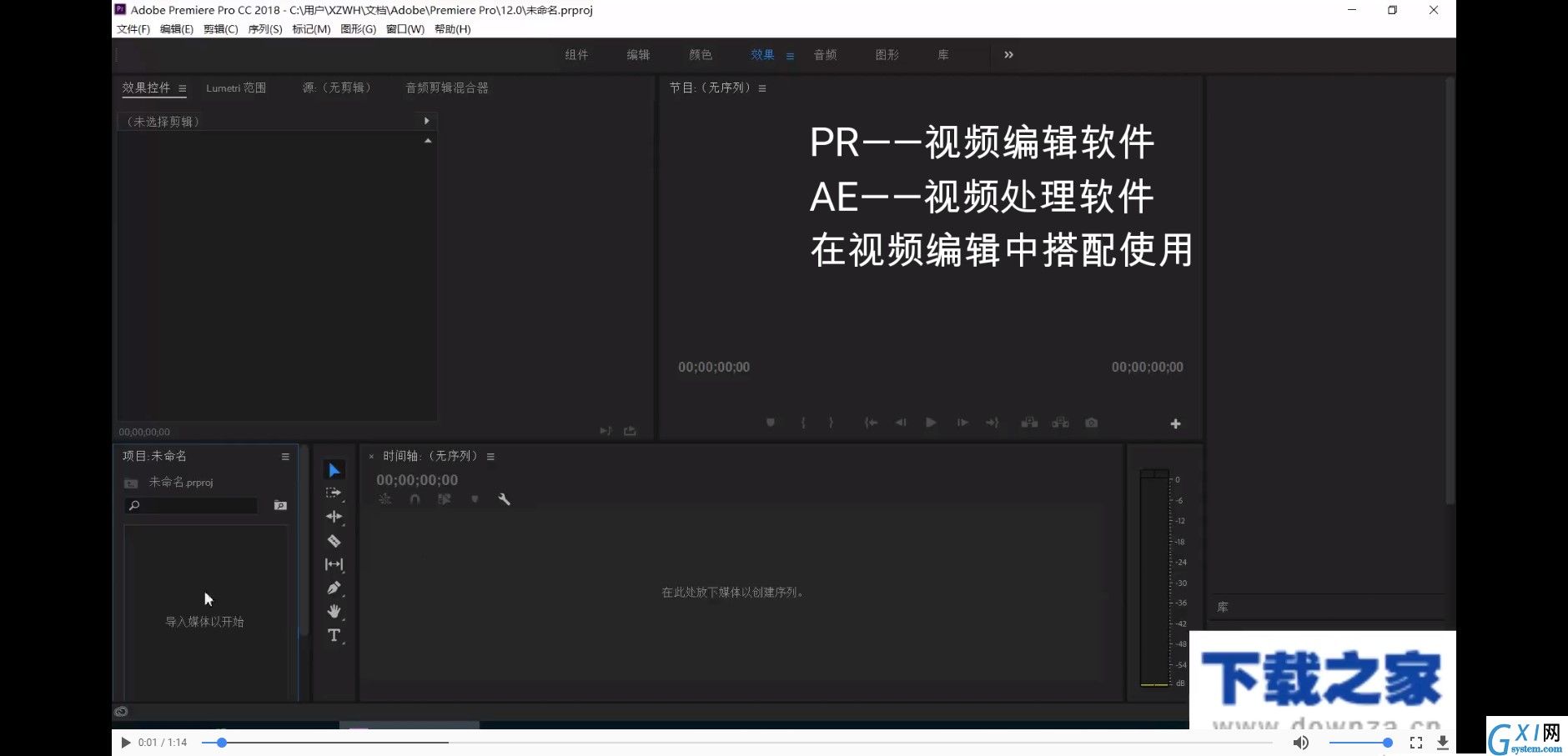Image resolution: width=1568 pixels, height=756 pixels.
Task: Open the 剪辑(C) menu
Action: pos(221,29)
